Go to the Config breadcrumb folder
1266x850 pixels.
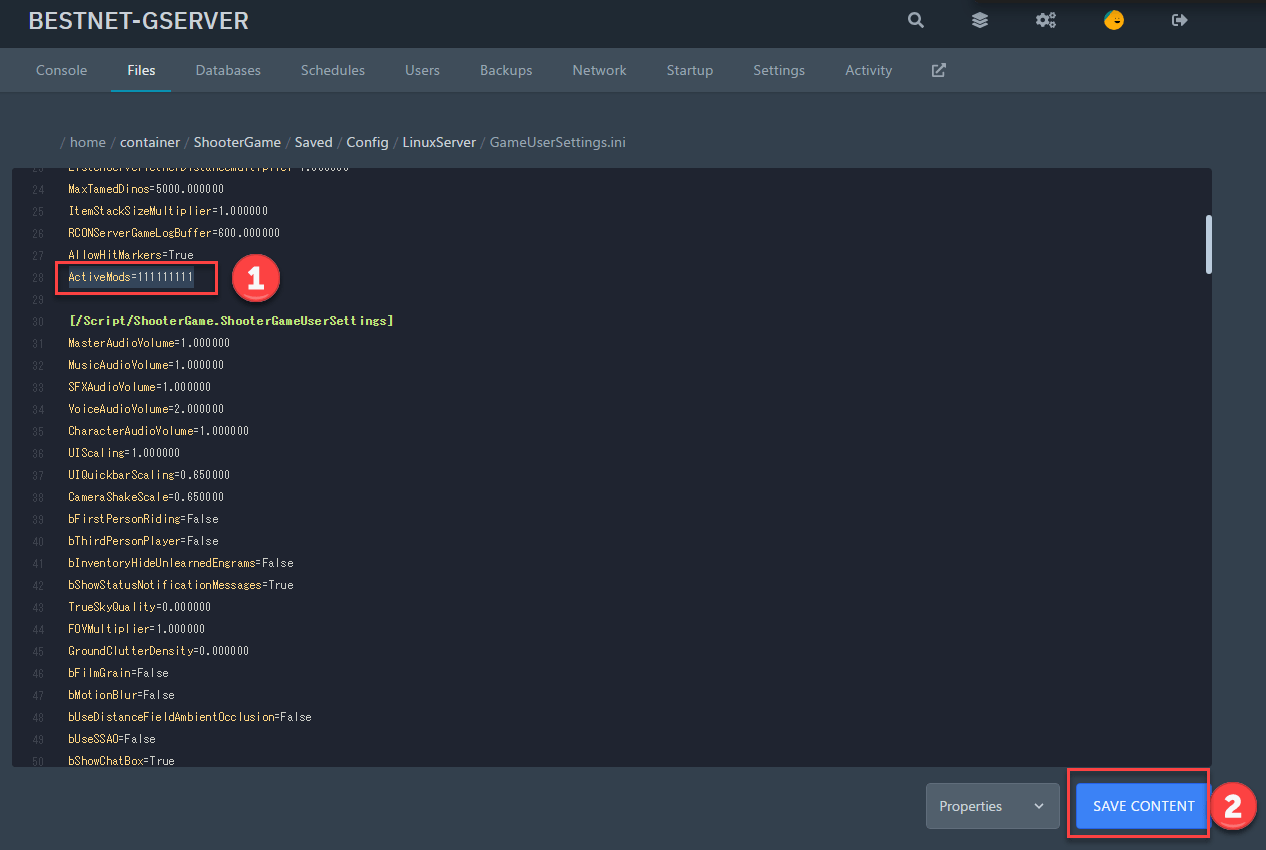click(367, 142)
